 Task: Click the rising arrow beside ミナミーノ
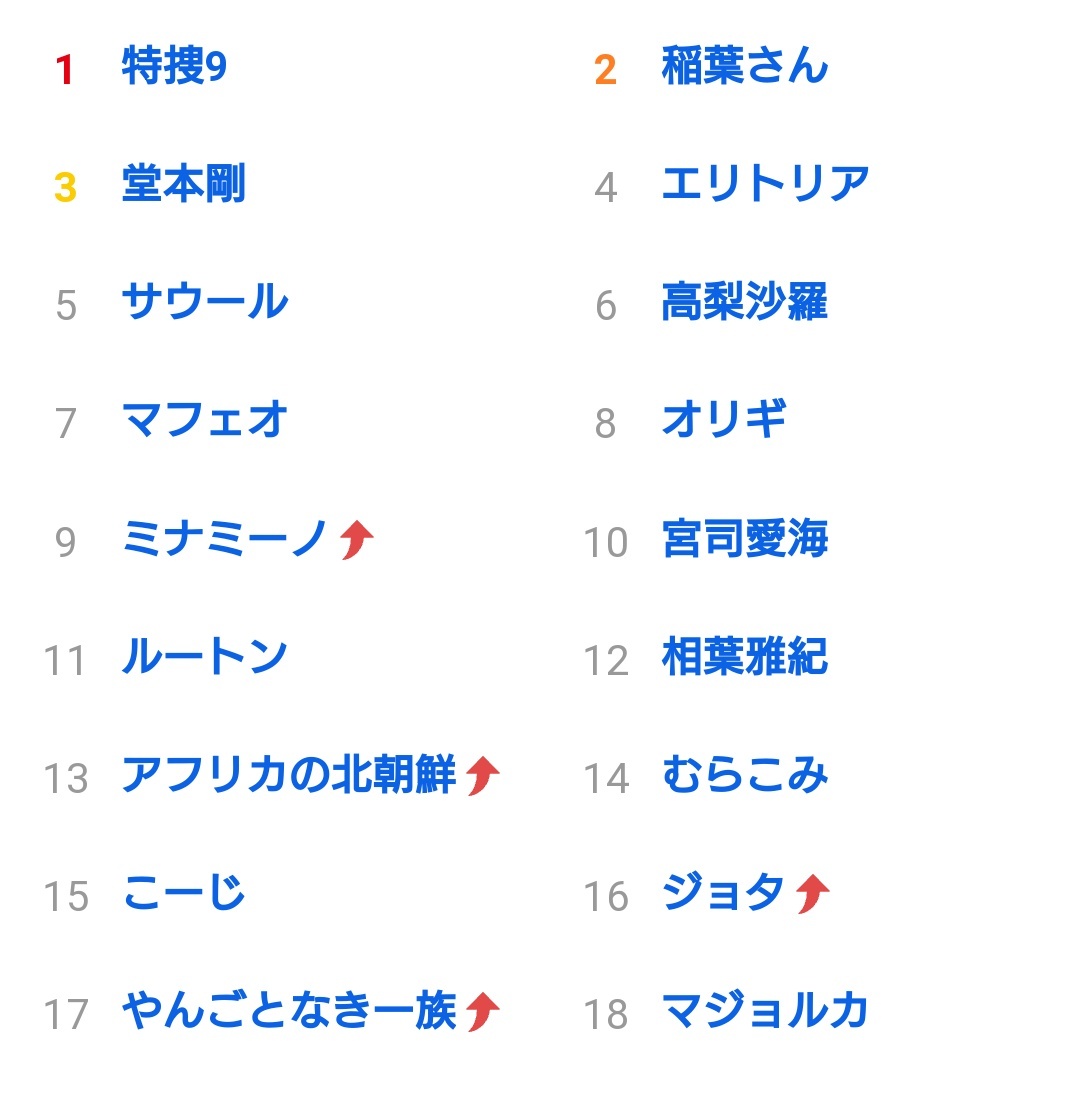tap(356, 540)
